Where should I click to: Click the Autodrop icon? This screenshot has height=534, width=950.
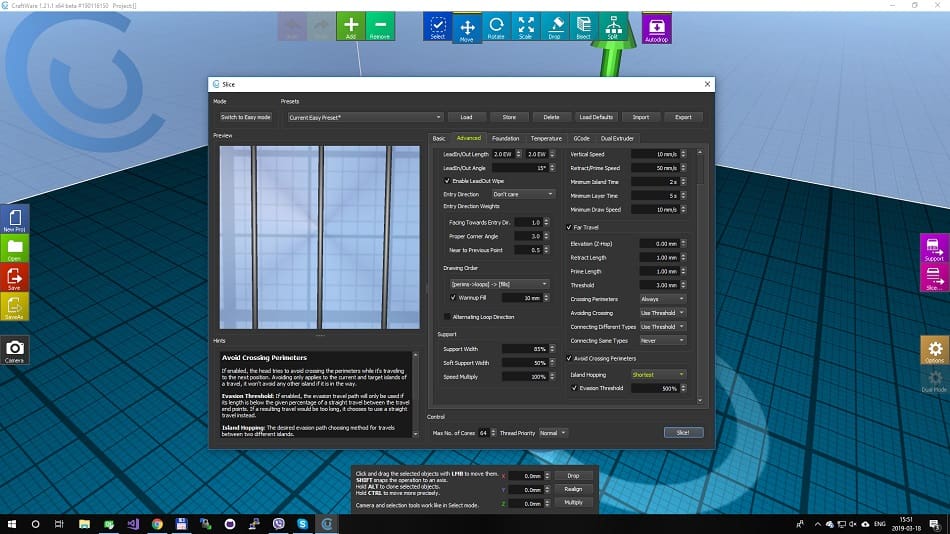(657, 28)
